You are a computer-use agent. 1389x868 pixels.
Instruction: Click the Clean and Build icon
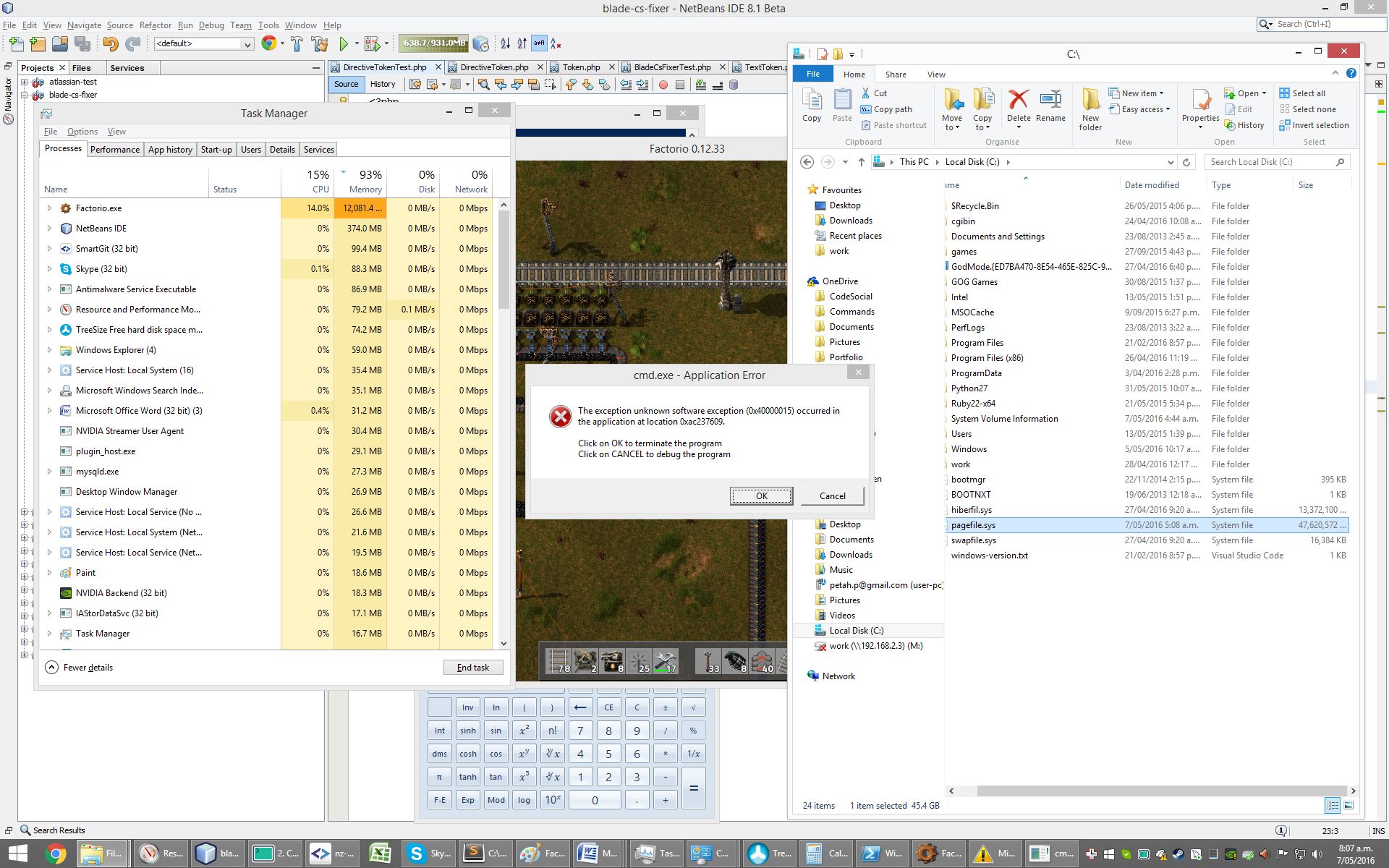[x=320, y=44]
